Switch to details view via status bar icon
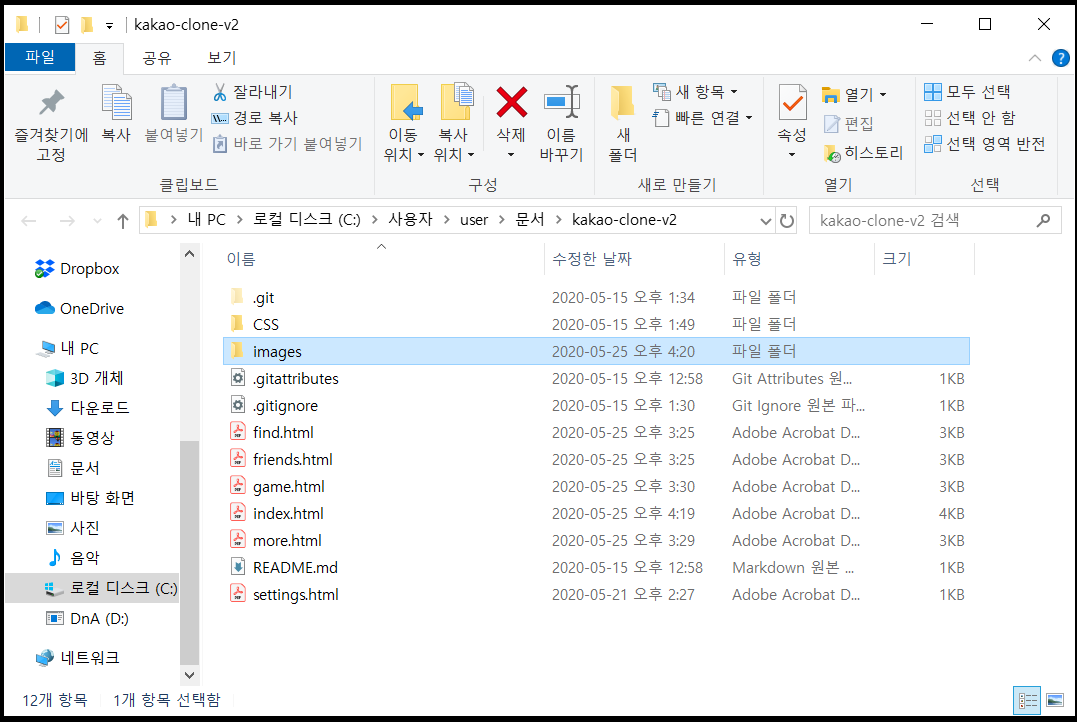This screenshot has height=722, width=1077. tap(1028, 701)
